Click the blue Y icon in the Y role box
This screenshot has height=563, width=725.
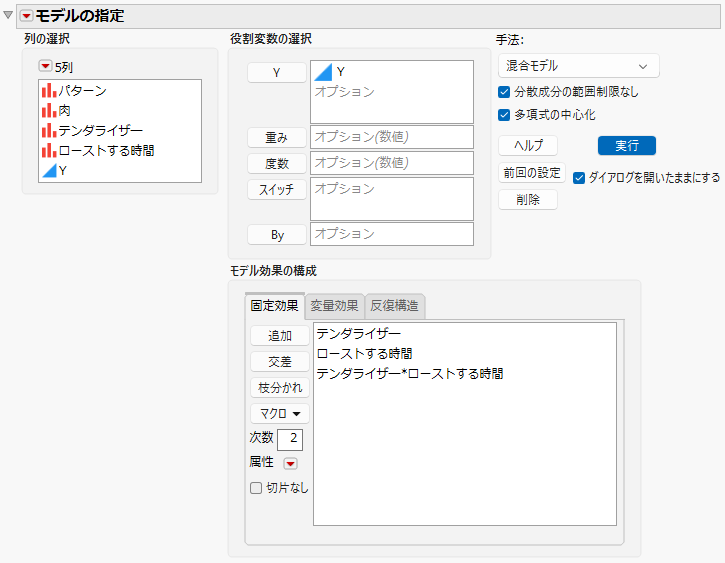[x=323, y=72]
